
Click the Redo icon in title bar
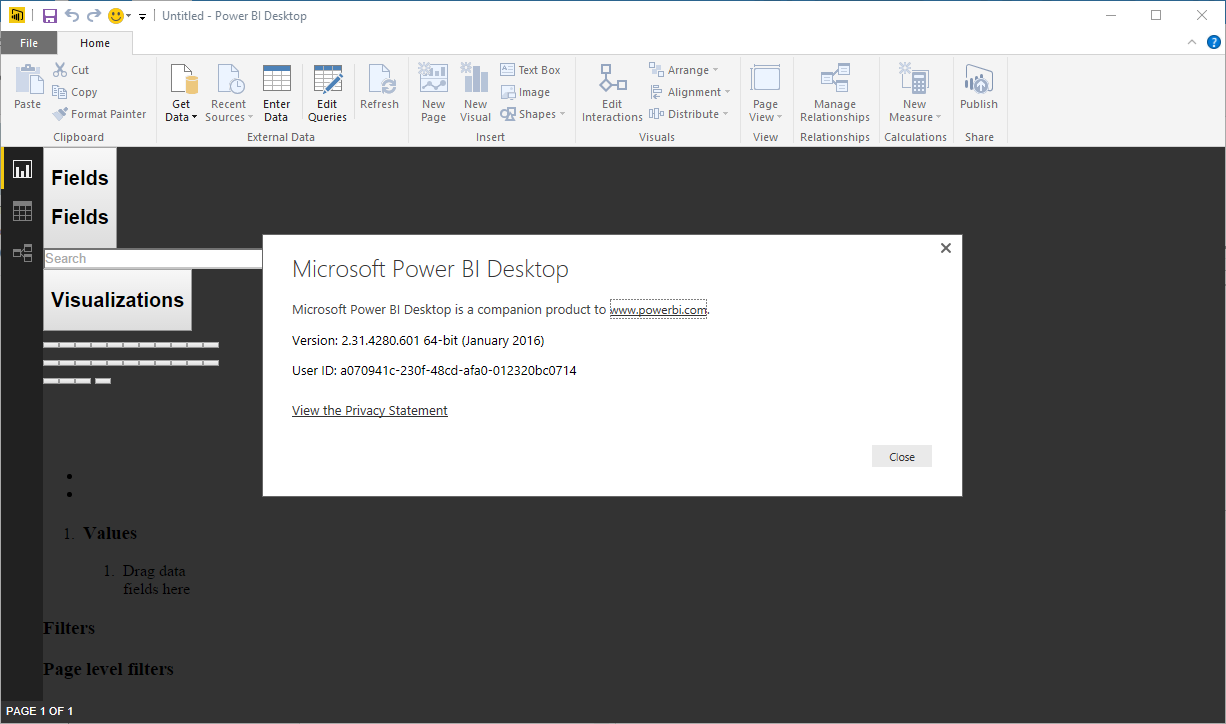coord(94,15)
